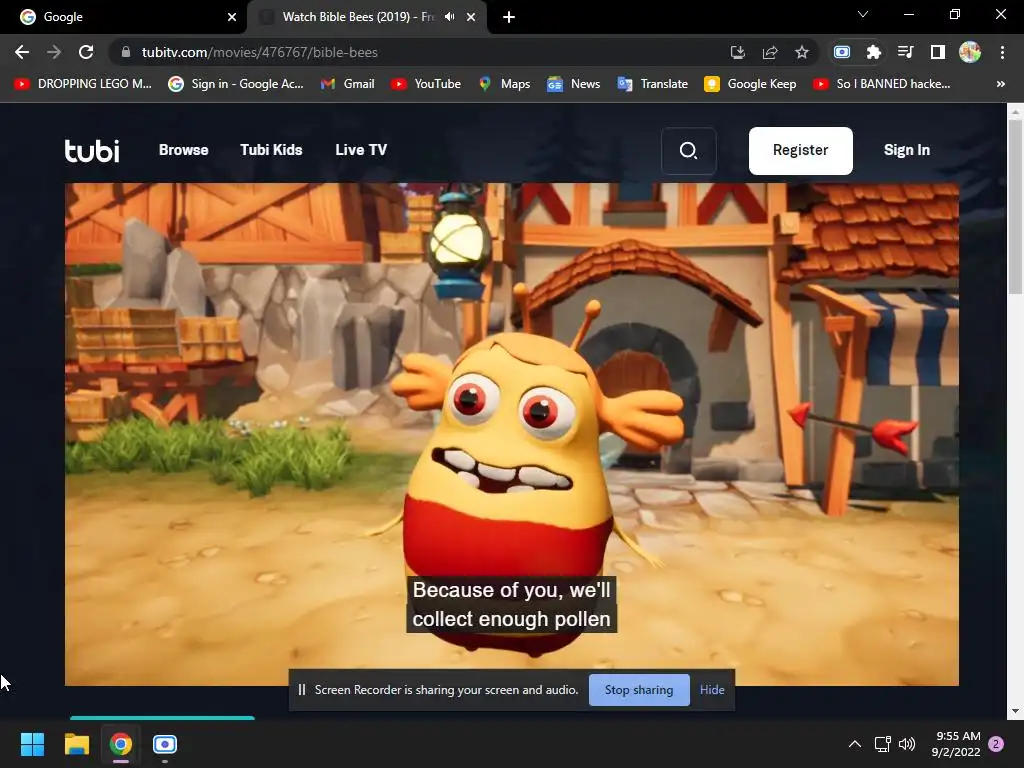1024x768 pixels.
Task: Open the Maps bookmark
Action: point(504,84)
